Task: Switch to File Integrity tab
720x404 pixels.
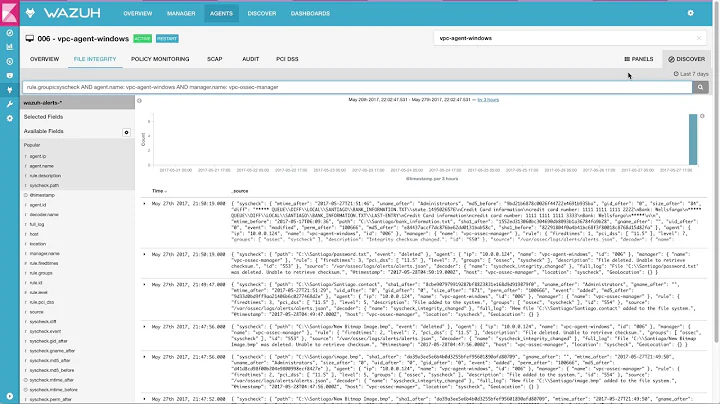Action: (x=95, y=59)
